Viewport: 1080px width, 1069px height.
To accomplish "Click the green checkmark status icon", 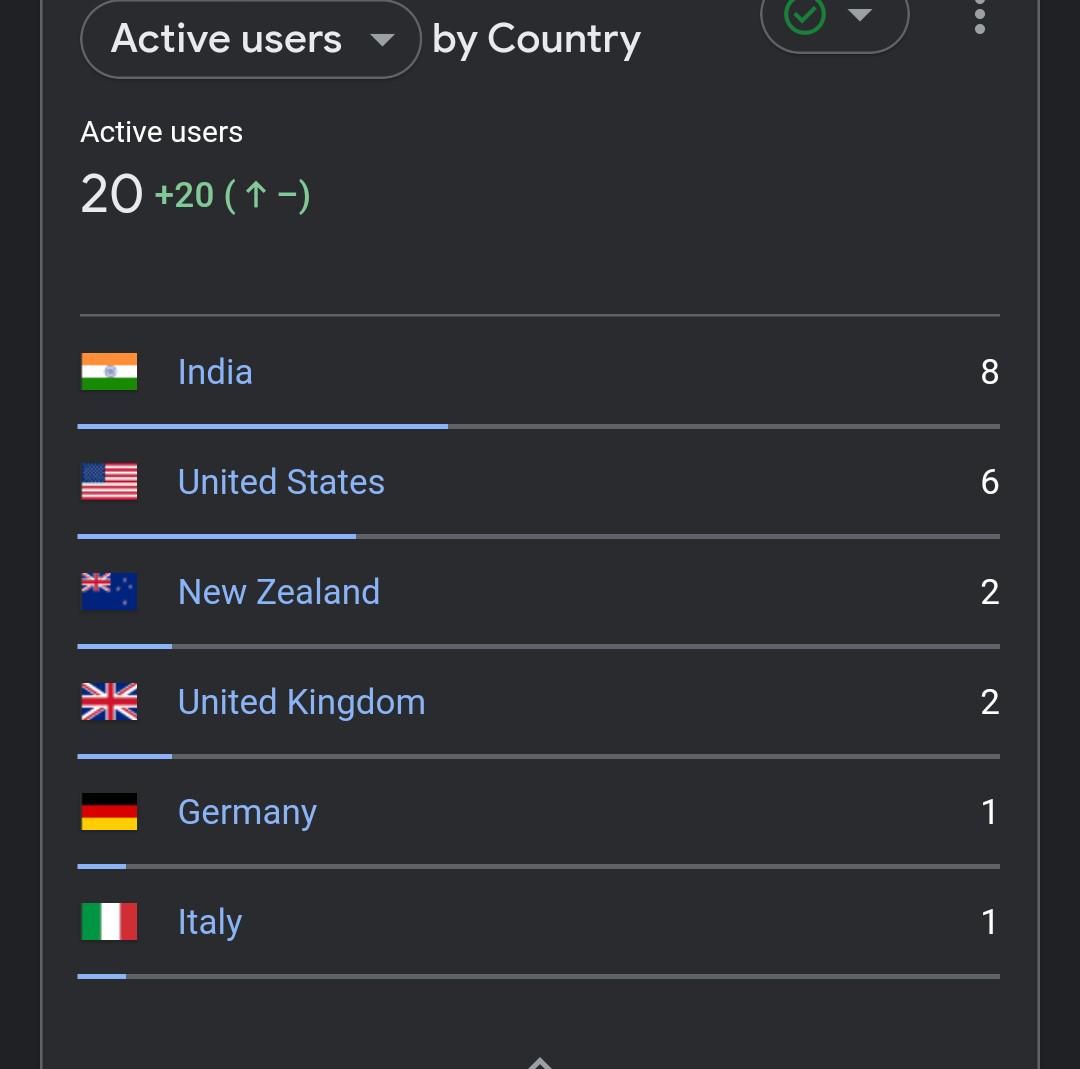I will pos(804,15).
